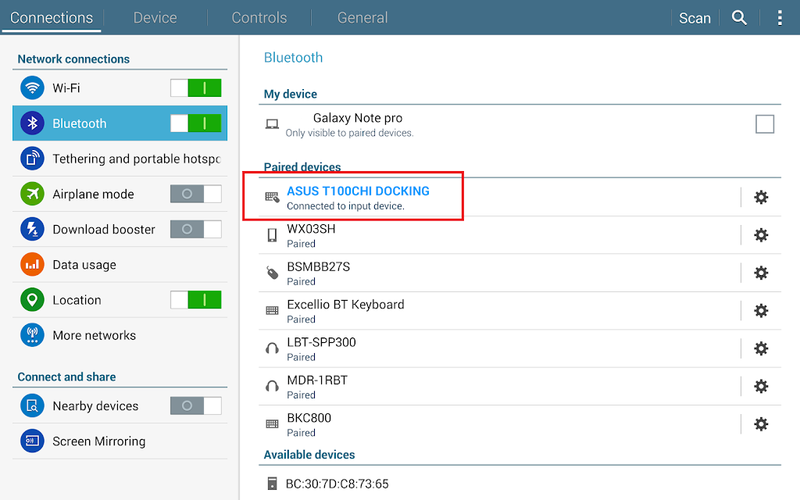
Task: Click the Data usage icon
Action: click(32, 264)
